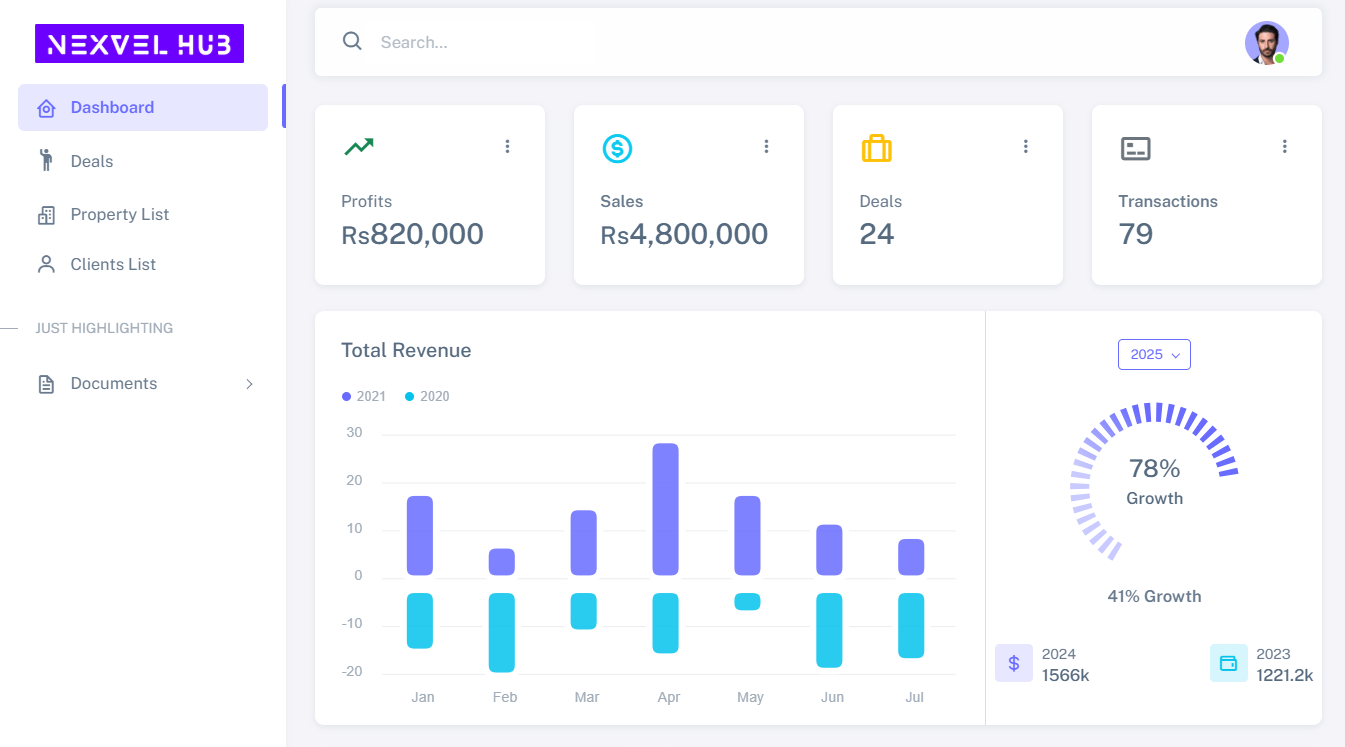The image size is (1345, 747).
Task: Open the 2025 year dropdown
Action: (x=1154, y=355)
